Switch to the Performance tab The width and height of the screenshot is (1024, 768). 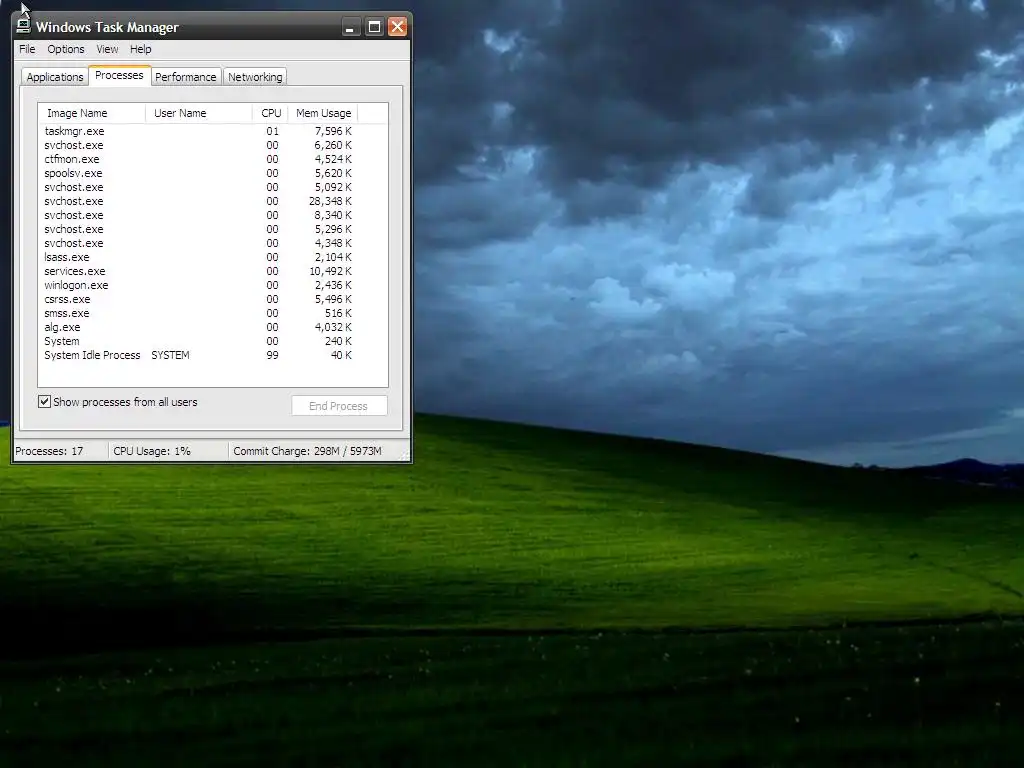pos(185,77)
